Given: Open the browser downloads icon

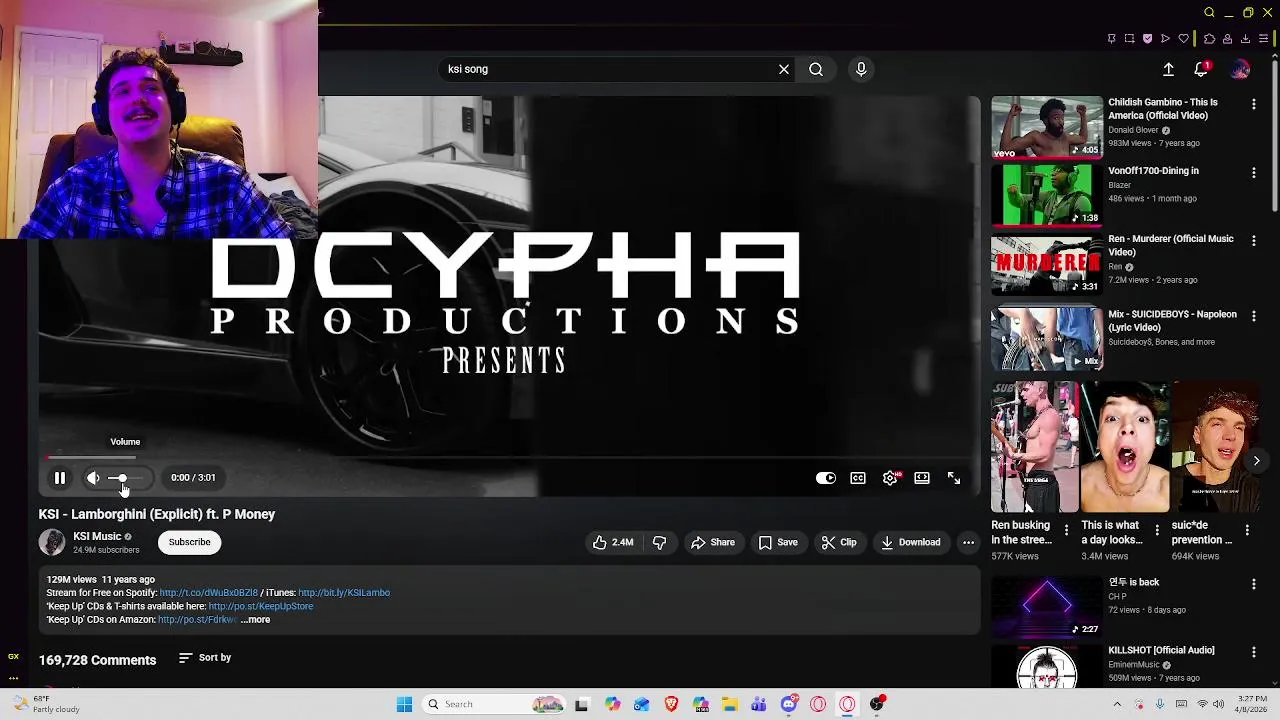Looking at the screenshot, I should coord(1245,39).
